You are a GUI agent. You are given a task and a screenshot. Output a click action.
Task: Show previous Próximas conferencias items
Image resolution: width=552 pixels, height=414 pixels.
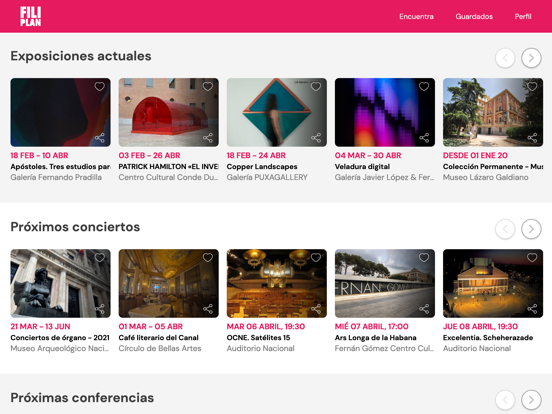(505, 400)
